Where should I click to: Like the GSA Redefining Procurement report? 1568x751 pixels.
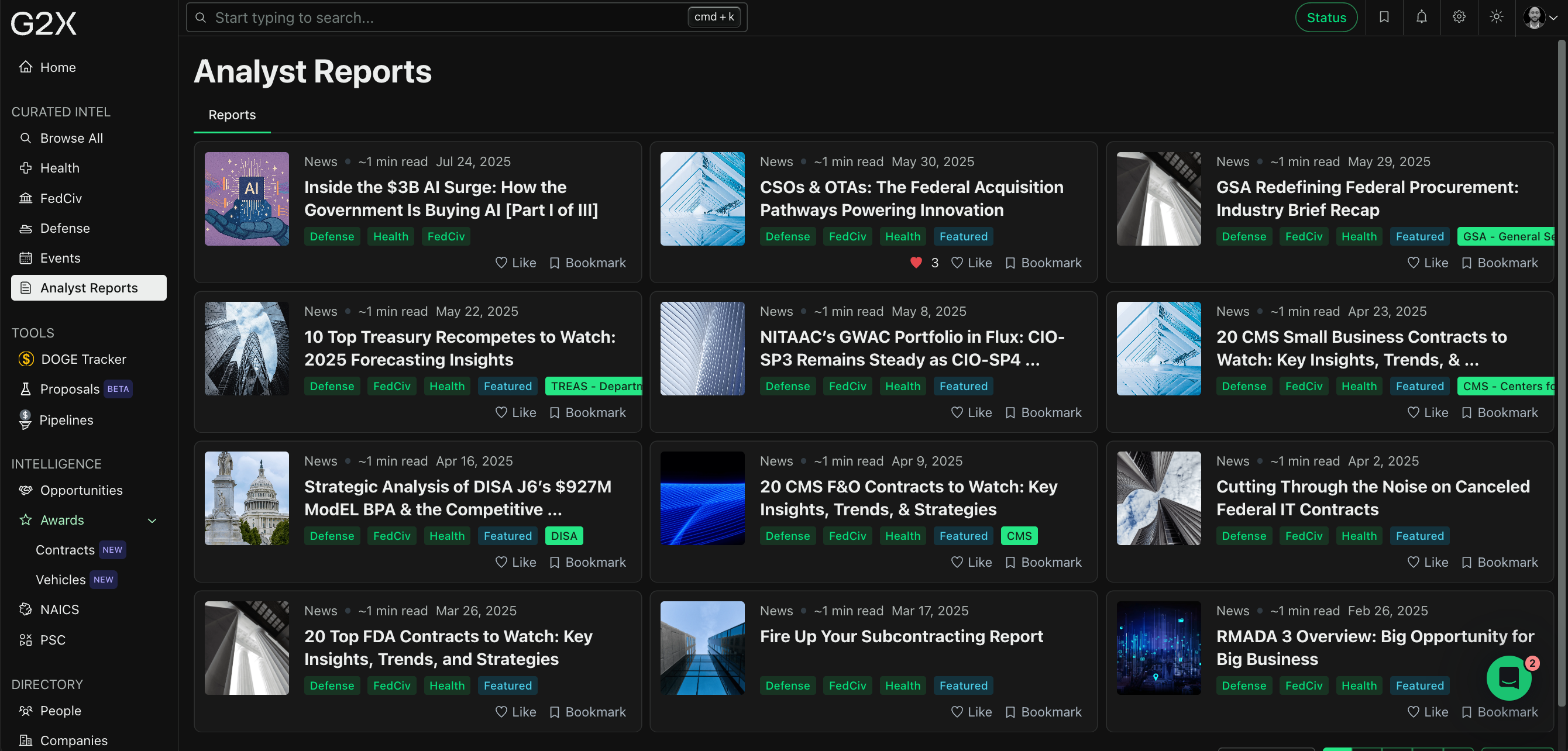point(1428,263)
